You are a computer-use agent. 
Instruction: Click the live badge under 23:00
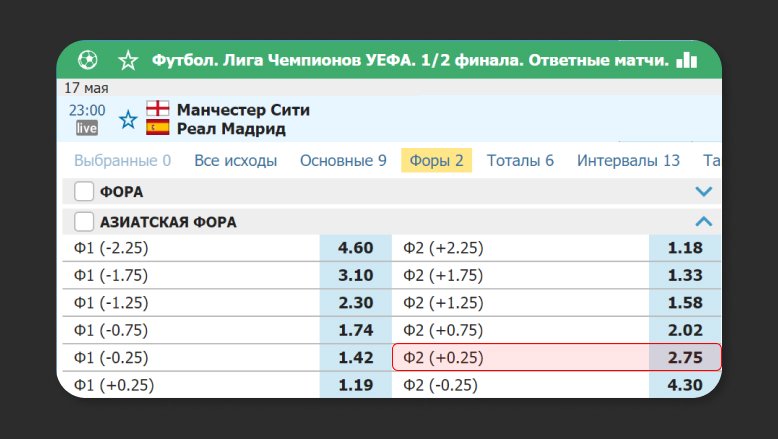click(x=87, y=128)
